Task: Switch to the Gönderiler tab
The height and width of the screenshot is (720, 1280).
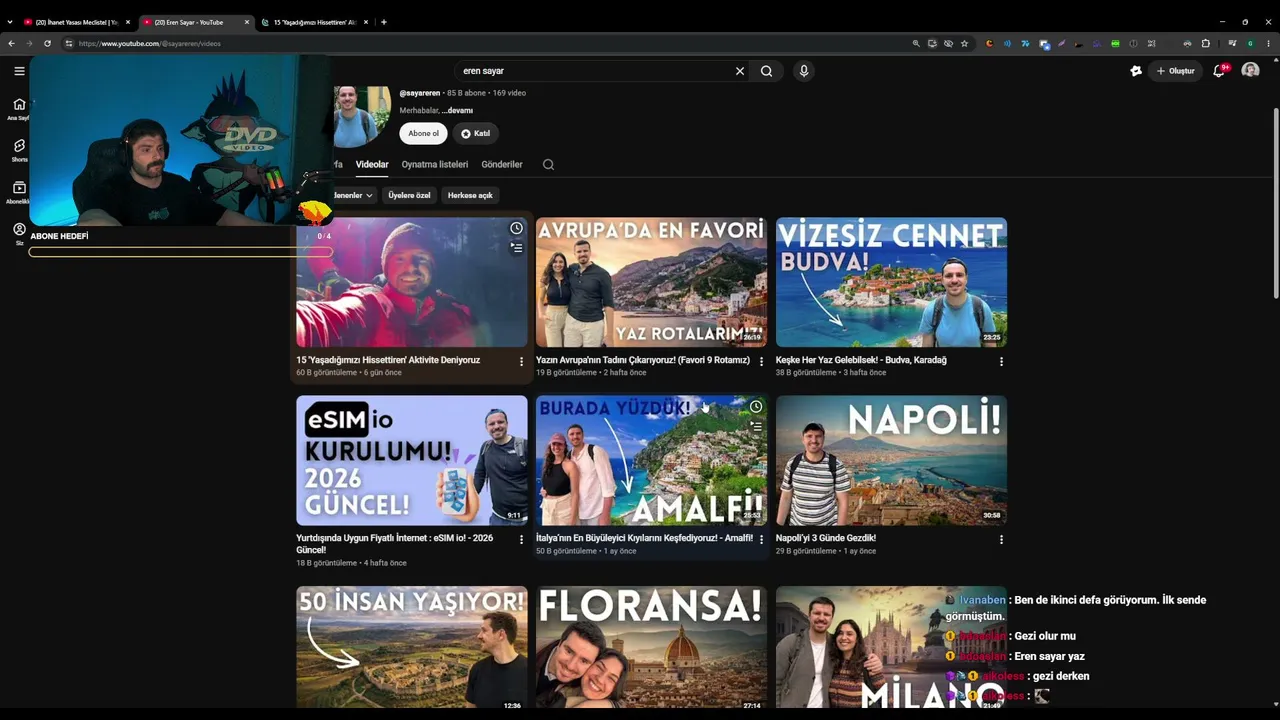Action: 502,164
